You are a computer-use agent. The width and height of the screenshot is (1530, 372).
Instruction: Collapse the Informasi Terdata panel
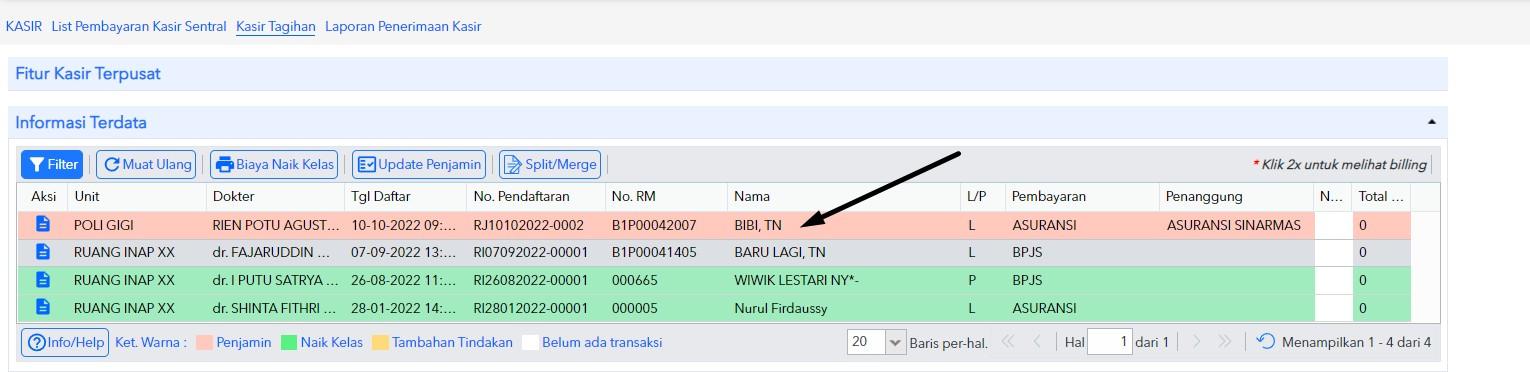[x=1431, y=122]
